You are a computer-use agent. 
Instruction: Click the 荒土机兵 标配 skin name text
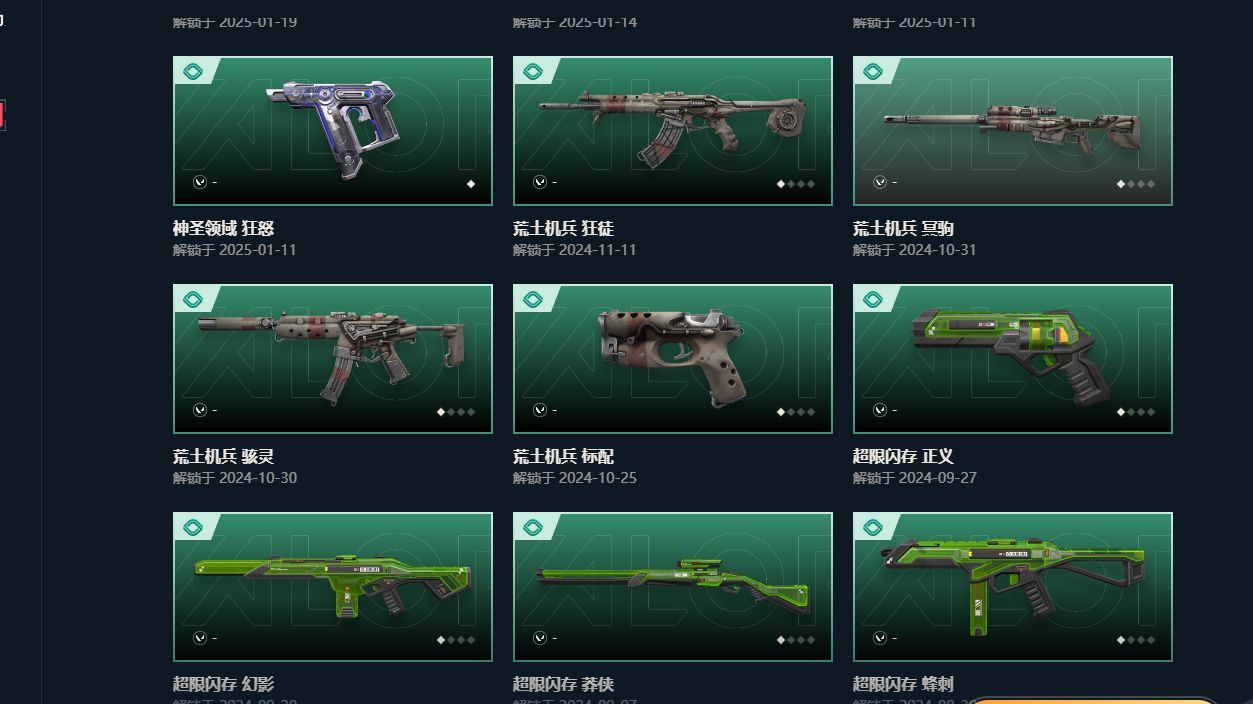pos(563,456)
